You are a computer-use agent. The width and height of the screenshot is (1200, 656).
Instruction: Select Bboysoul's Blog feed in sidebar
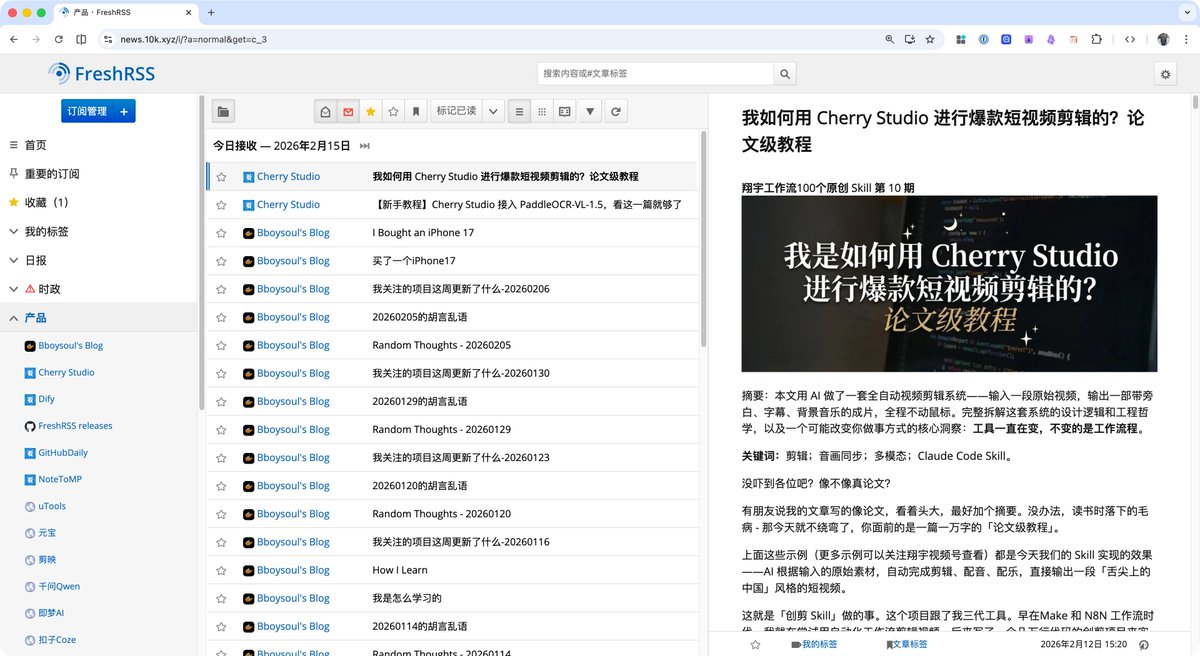(70, 346)
